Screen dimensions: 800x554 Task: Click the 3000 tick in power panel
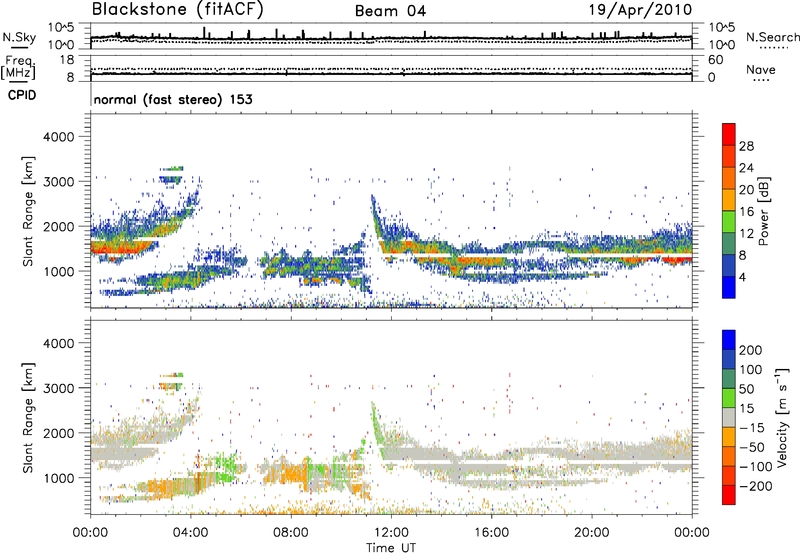pyautogui.click(x=59, y=182)
